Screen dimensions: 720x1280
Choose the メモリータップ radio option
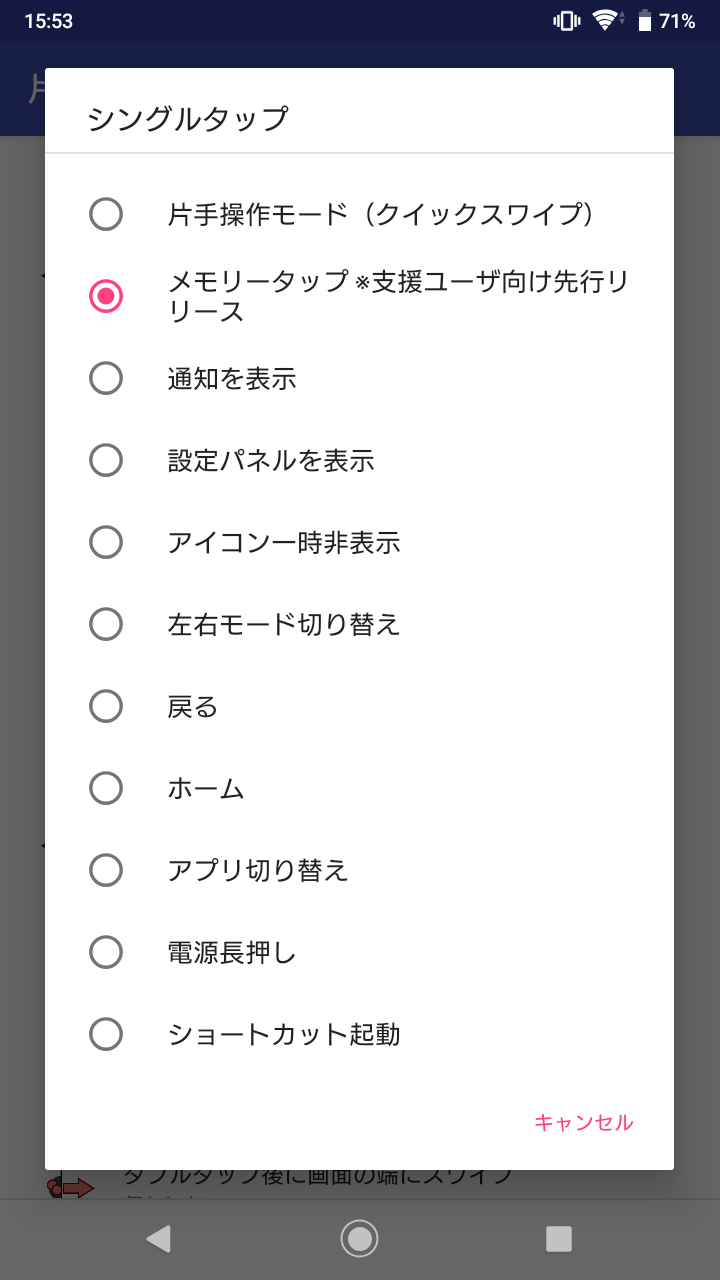106,296
